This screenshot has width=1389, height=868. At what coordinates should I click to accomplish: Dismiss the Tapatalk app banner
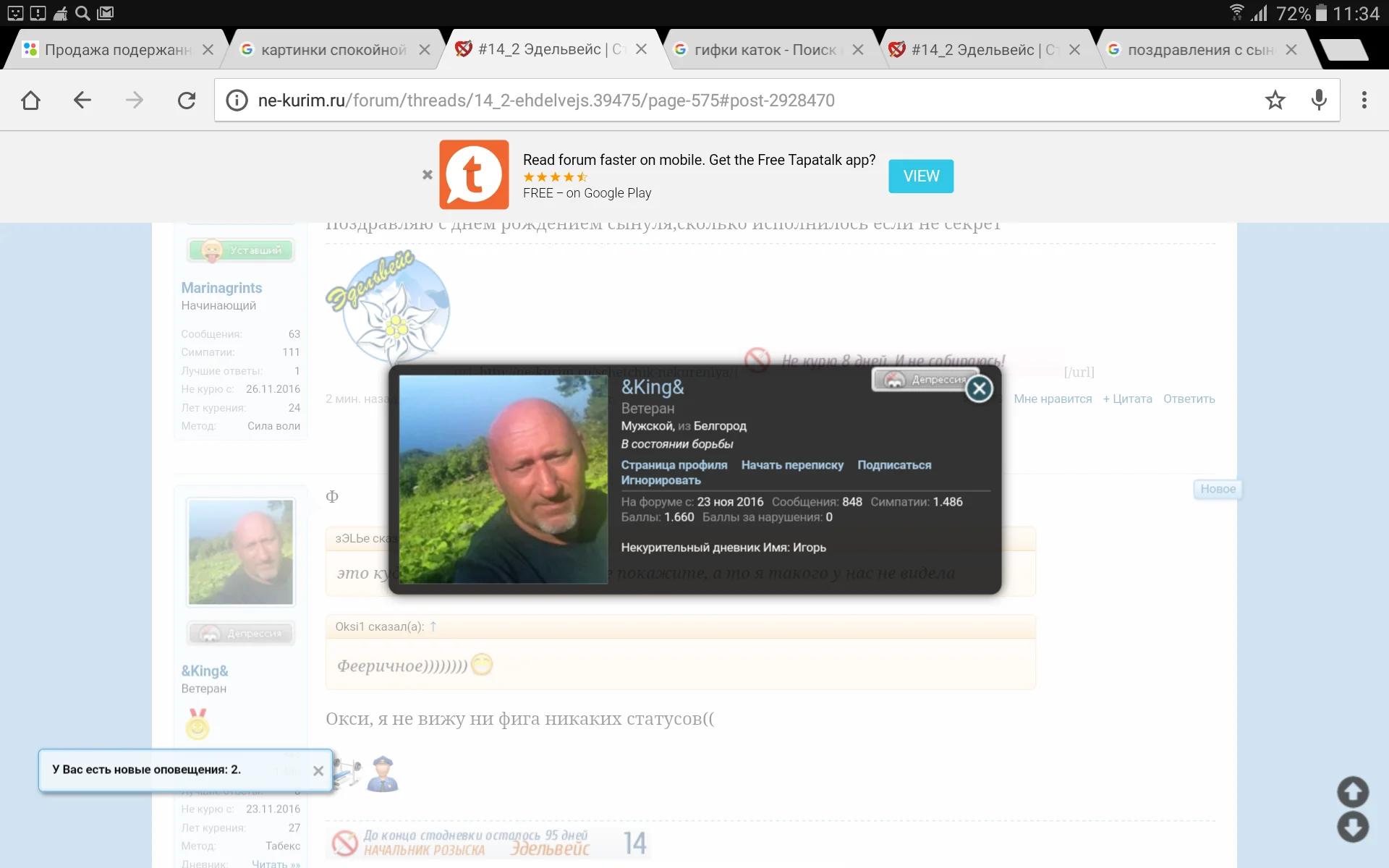427,175
